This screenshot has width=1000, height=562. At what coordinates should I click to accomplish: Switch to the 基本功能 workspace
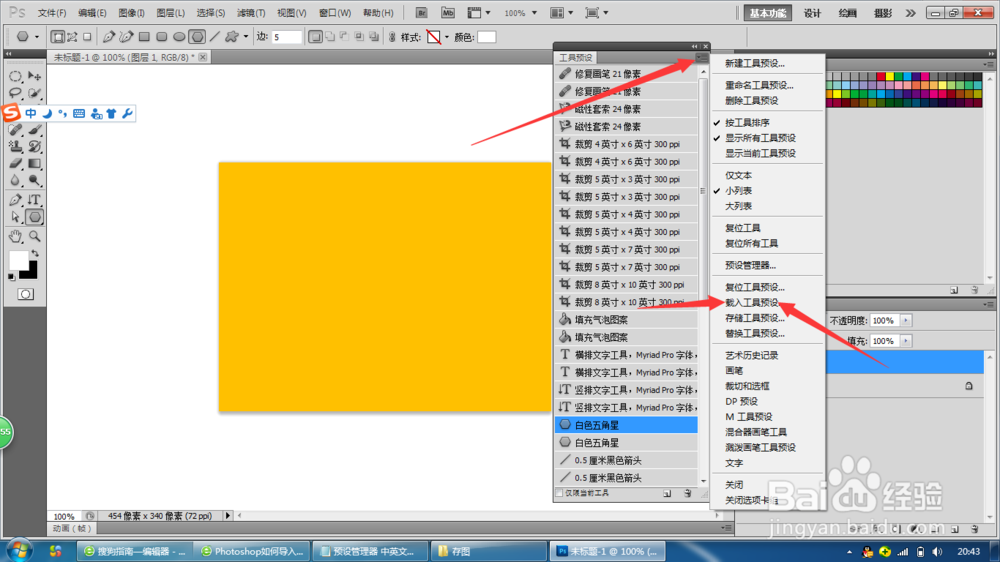click(768, 13)
